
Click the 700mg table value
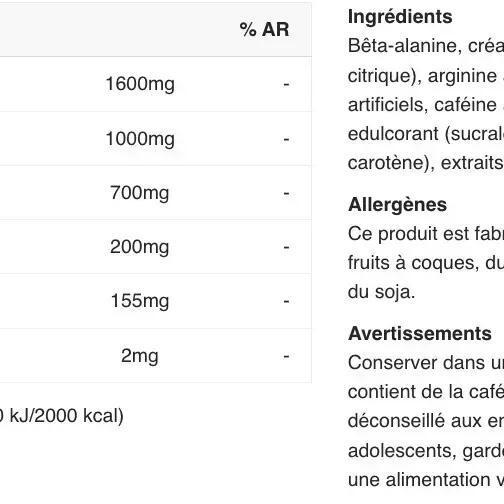[x=140, y=193]
